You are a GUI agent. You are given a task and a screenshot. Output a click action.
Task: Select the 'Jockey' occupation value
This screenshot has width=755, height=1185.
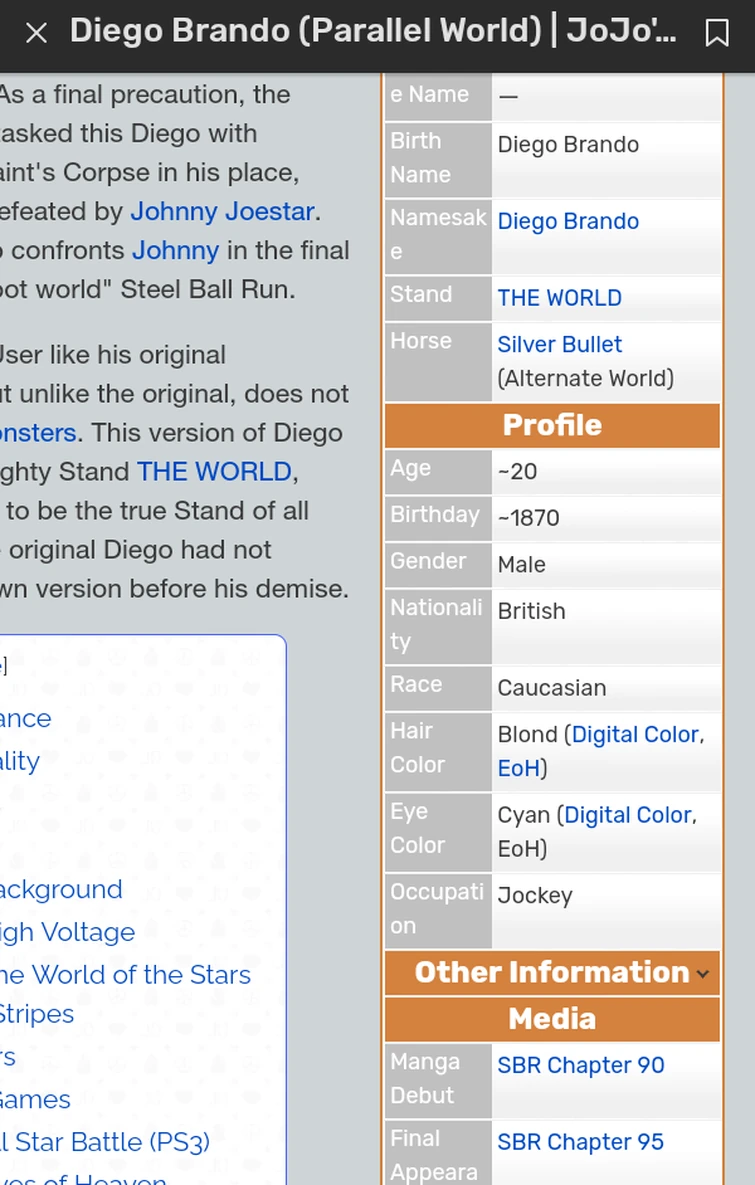click(535, 896)
